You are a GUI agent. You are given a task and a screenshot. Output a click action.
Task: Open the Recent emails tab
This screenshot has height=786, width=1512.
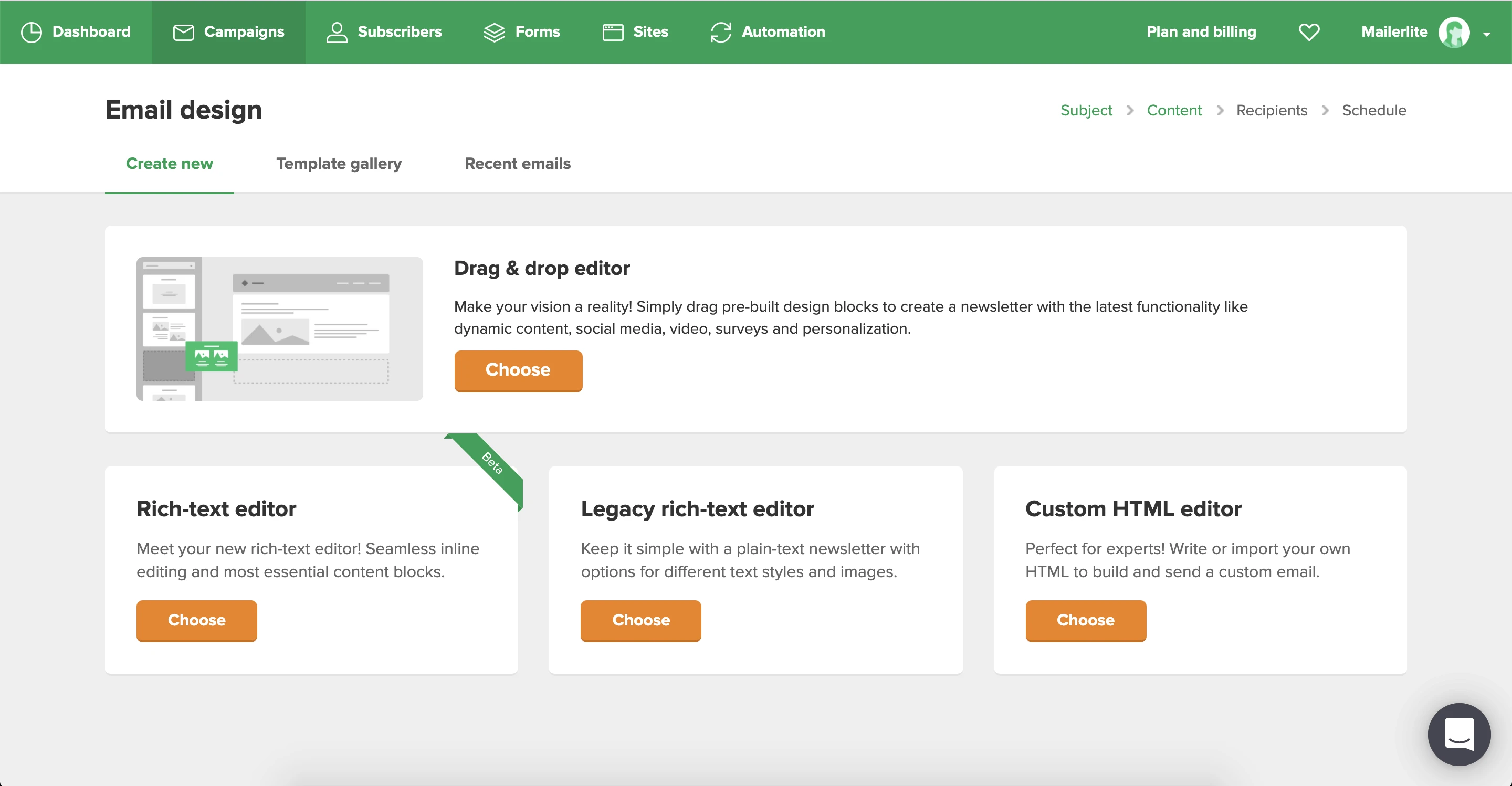[517, 164]
